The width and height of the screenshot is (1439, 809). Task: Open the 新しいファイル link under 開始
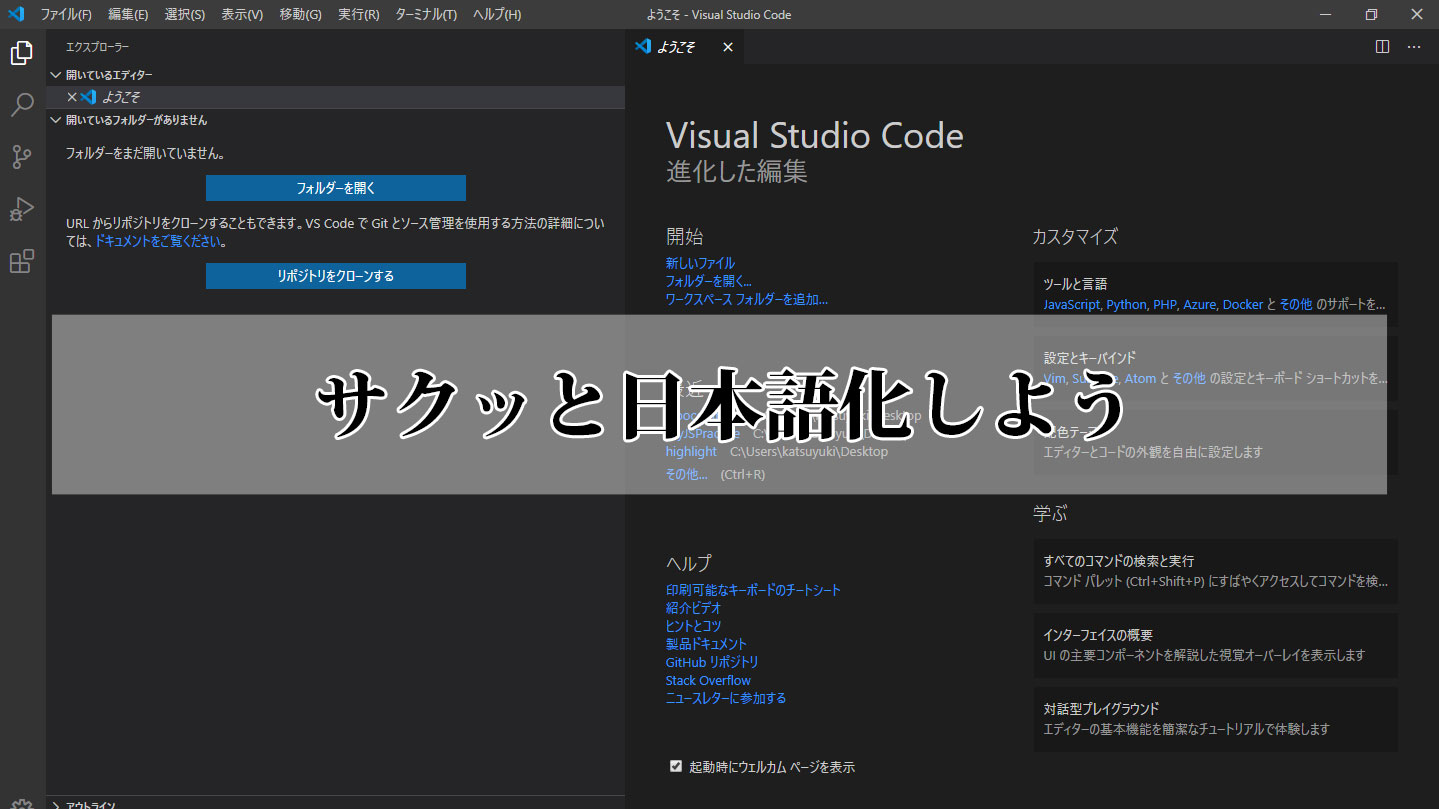click(700, 262)
